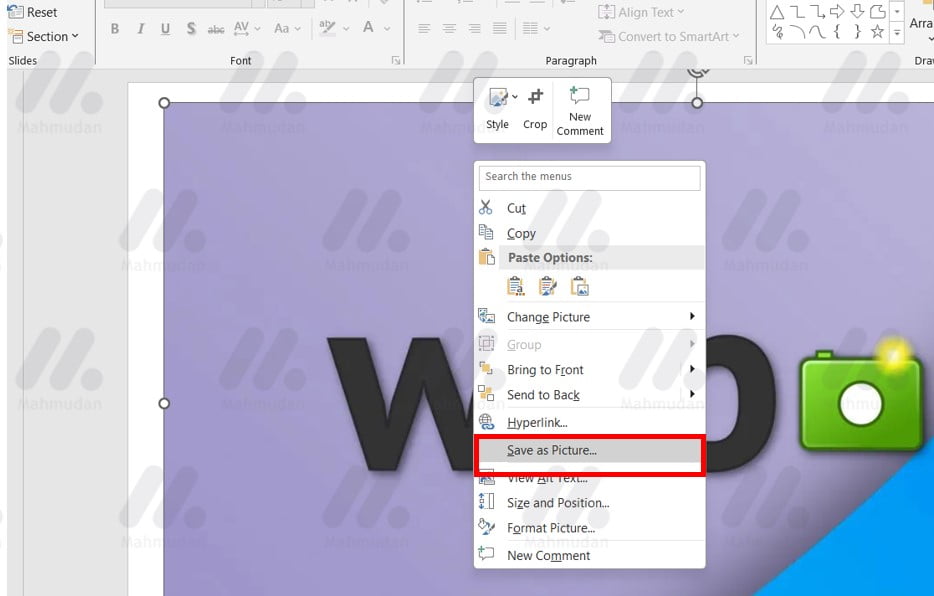Image resolution: width=934 pixels, height=596 pixels.
Task: Expand the Change Picture submenu
Action: coord(692,317)
